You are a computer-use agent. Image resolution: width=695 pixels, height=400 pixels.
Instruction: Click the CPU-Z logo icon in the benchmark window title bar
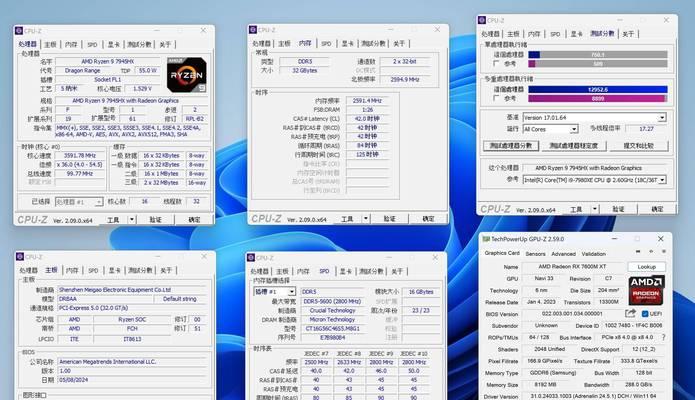point(482,20)
